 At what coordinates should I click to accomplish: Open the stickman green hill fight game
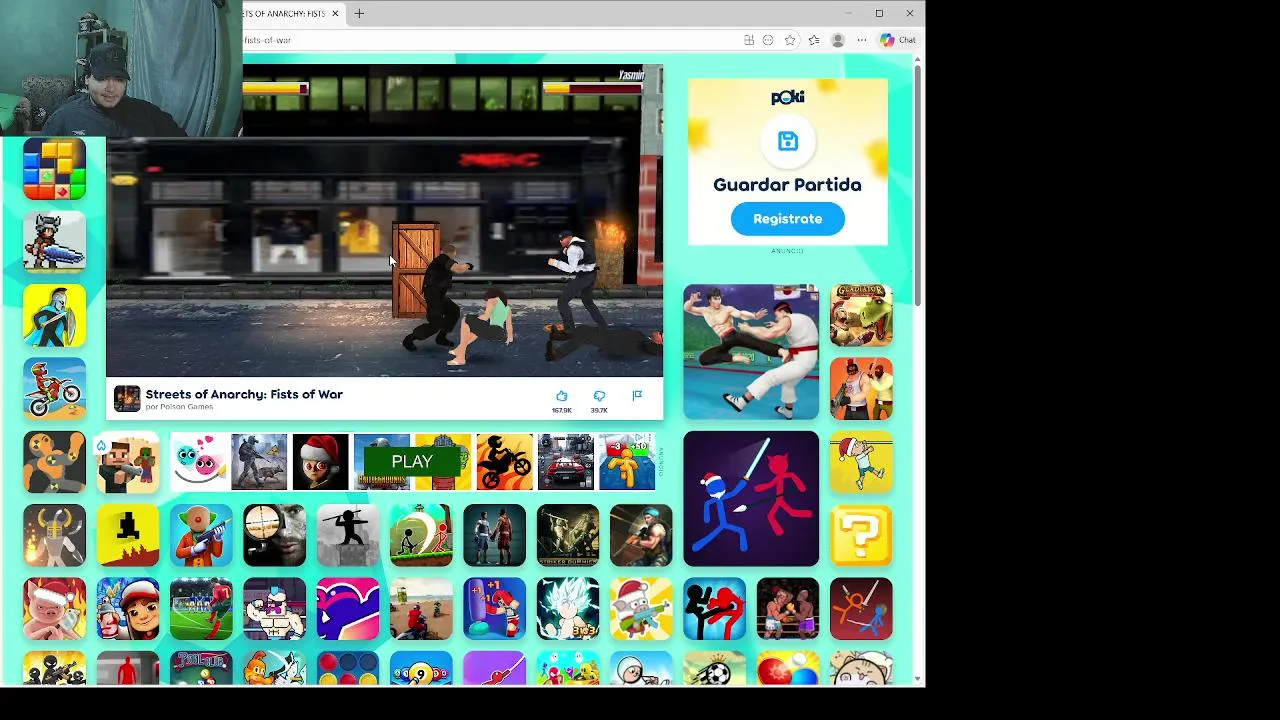click(x=421, y=535)
